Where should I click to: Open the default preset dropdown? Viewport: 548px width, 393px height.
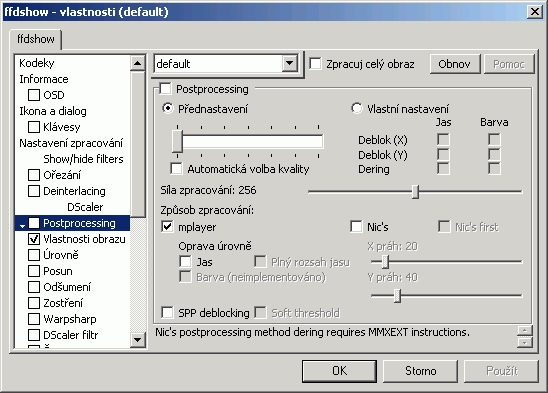coord(290,64)
